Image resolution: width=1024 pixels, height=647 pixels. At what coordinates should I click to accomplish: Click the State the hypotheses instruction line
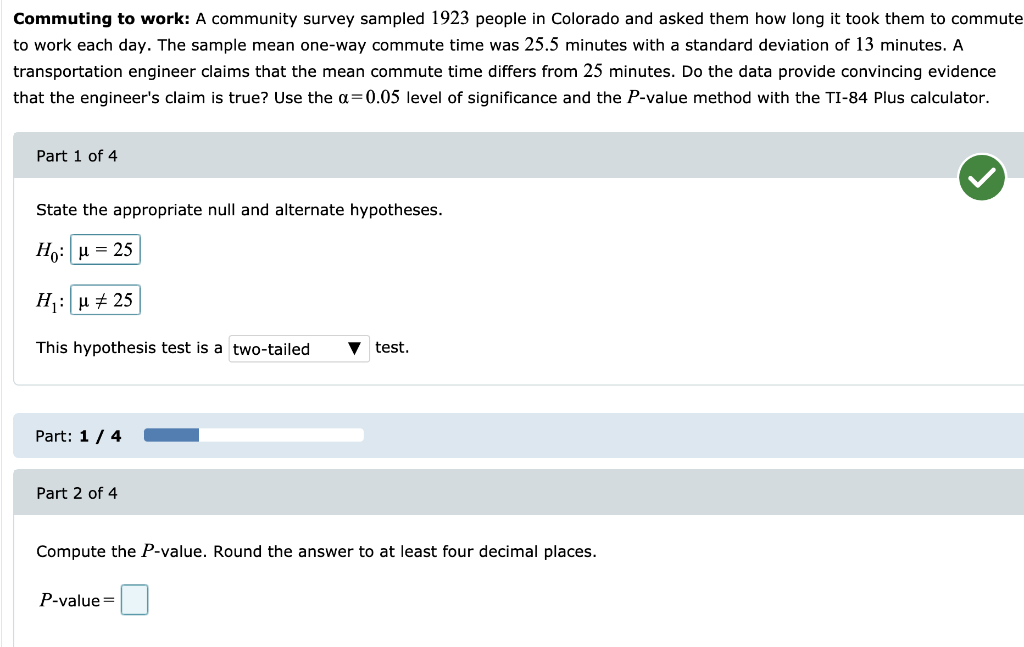tap(239, 210)
